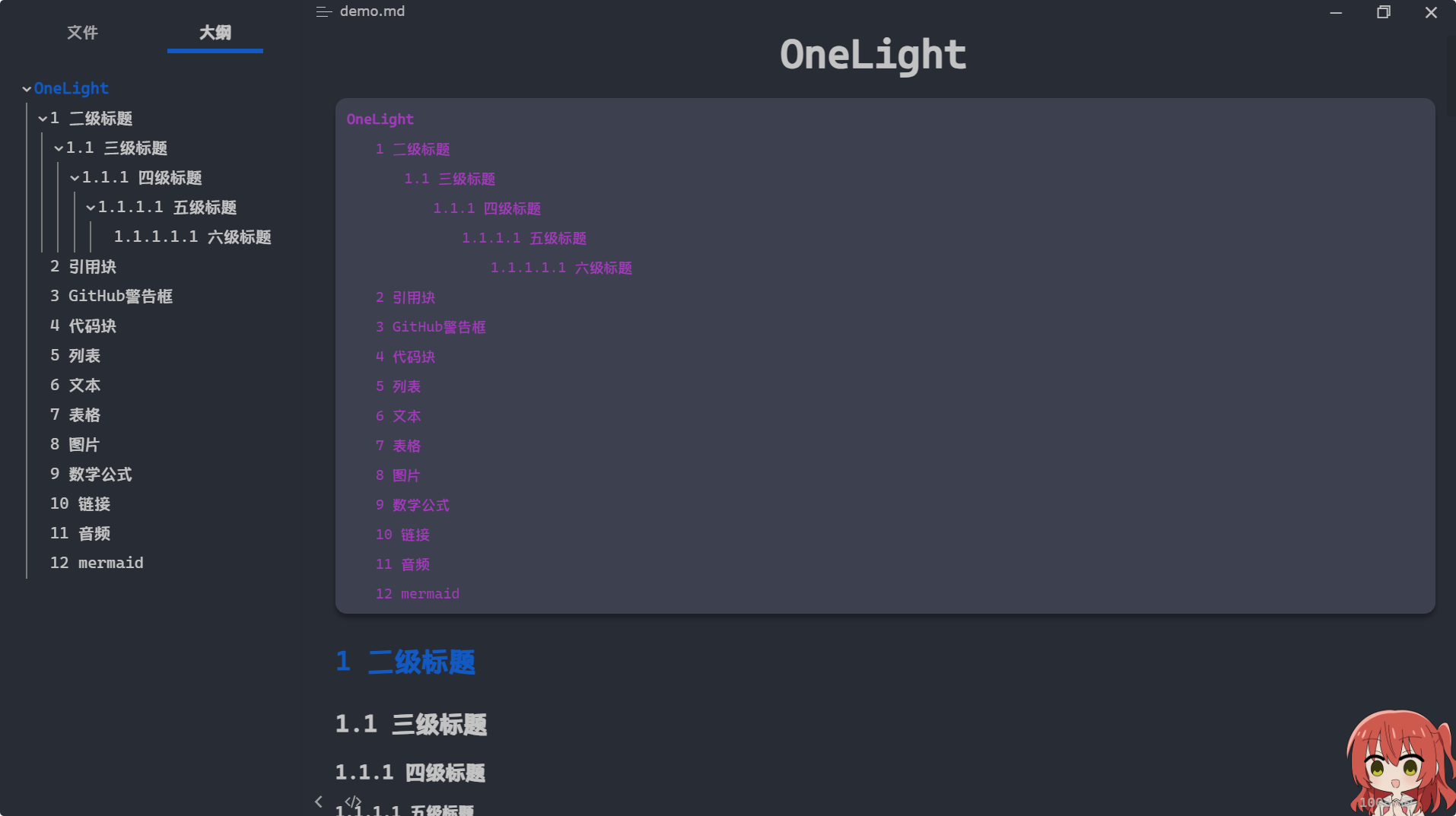This screenshot has height=816, width=1456.
Task: Click TOC link 1.1.1.1.1 六级标题
Action: pyautogui.click(x=561, y=268)
